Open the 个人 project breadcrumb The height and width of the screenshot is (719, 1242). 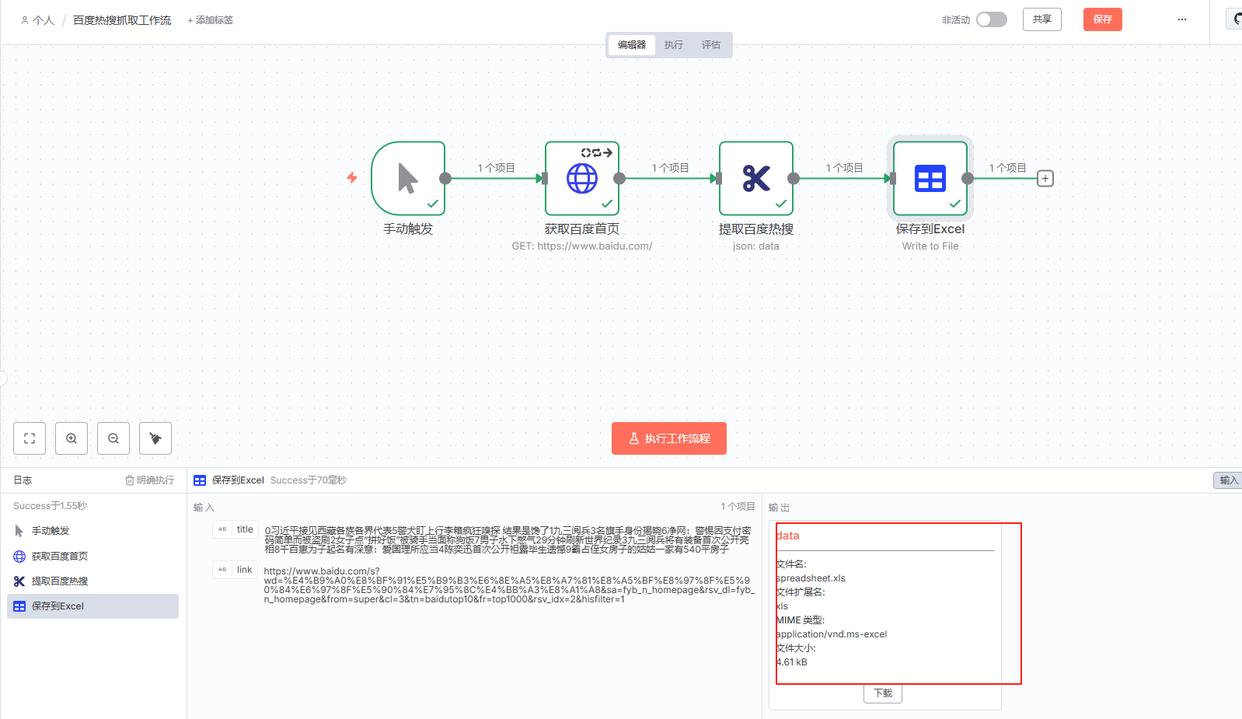38,20
